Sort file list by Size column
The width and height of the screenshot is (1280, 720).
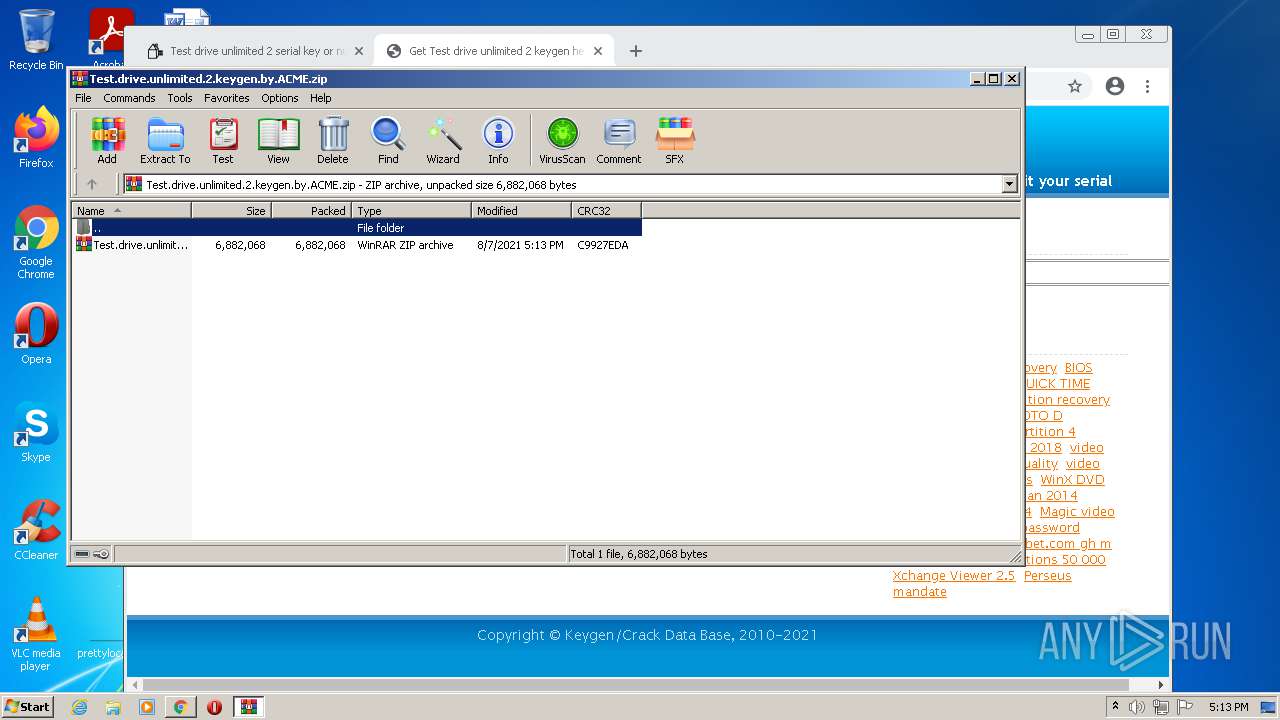pyautogui.click(x=231, y=210)
